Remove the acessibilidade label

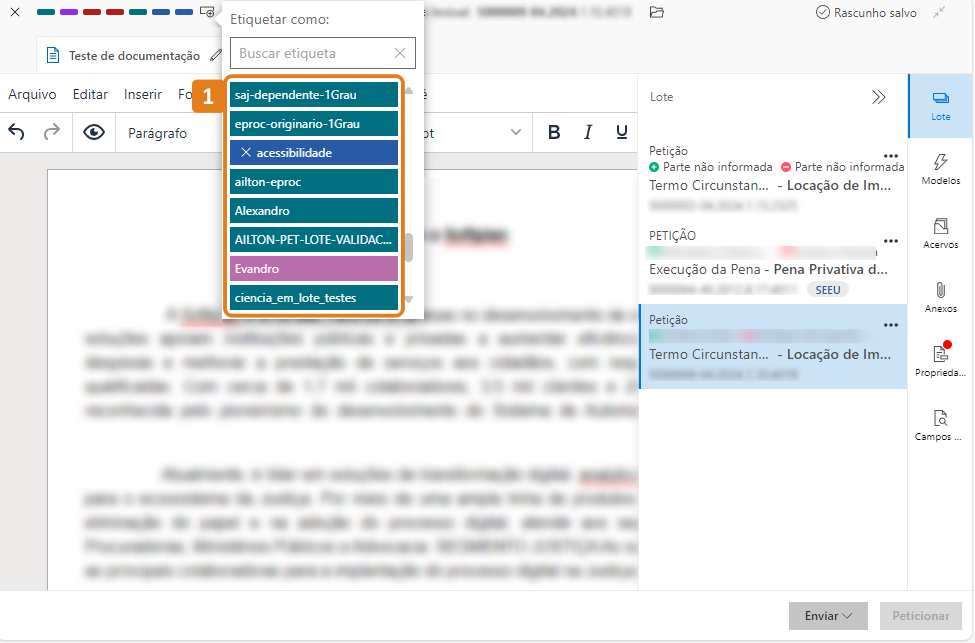[246, 153]
